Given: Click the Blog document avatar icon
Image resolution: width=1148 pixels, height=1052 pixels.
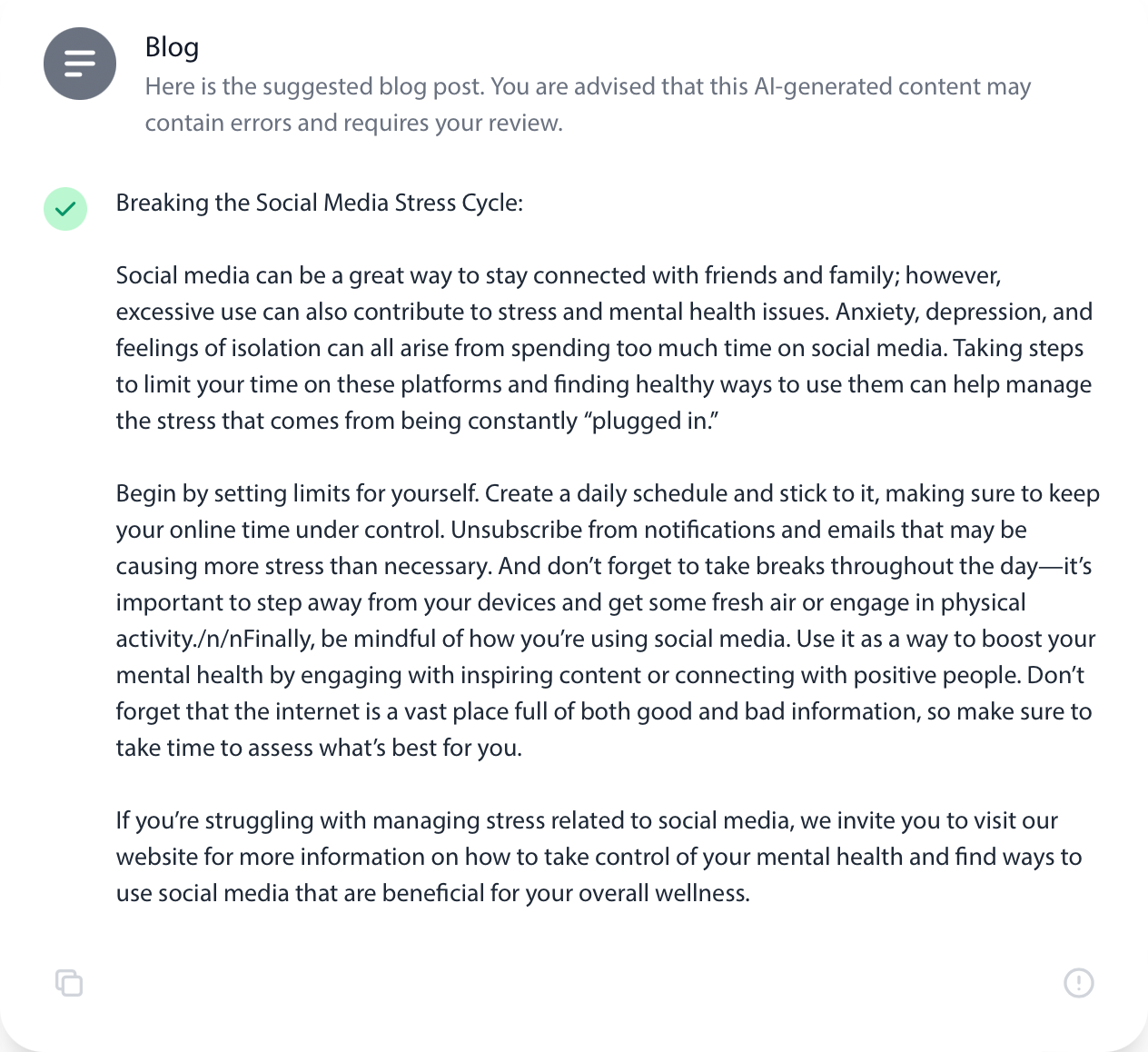Looking at the screenshot, I should pyautogui.click(x=80, y=64).
